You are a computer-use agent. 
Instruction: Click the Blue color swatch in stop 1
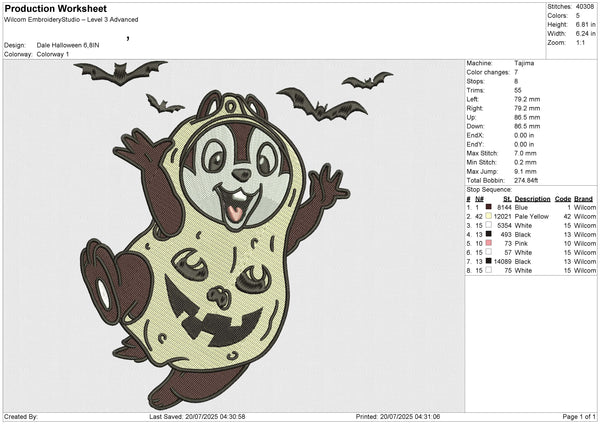[x=489, y=206]
